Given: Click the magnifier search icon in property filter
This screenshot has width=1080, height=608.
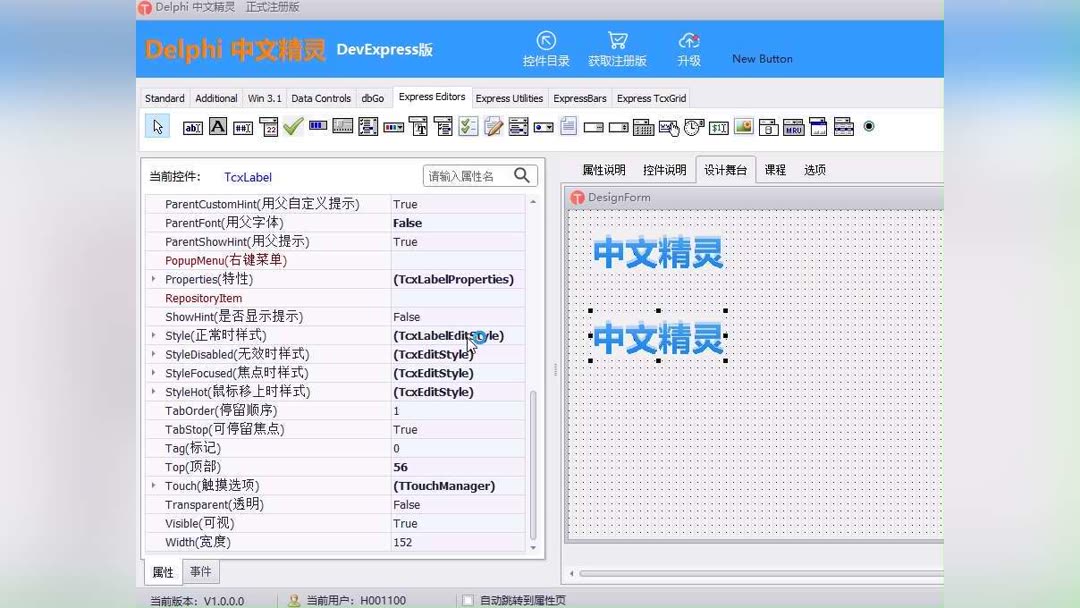Looking at the screenshot, I should tap(521, 174).
